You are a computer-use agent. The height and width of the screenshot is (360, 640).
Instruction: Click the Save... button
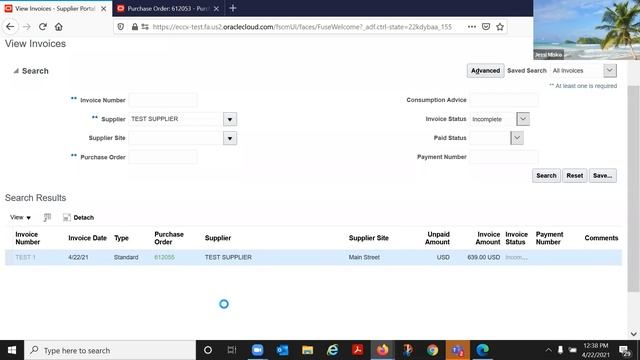pos(602,176)
